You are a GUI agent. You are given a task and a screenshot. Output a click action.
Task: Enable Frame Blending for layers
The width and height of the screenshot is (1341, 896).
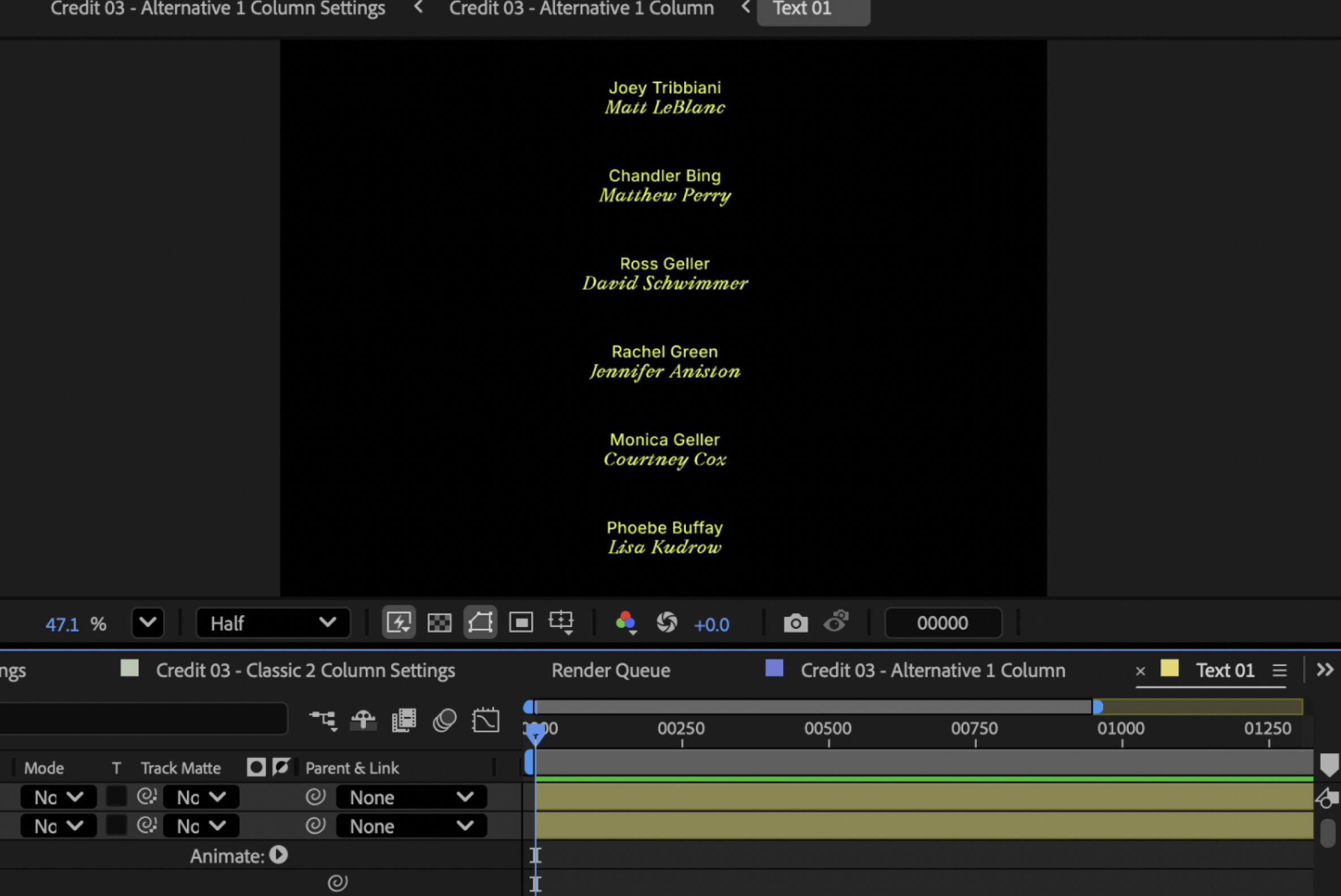[404, 720]
